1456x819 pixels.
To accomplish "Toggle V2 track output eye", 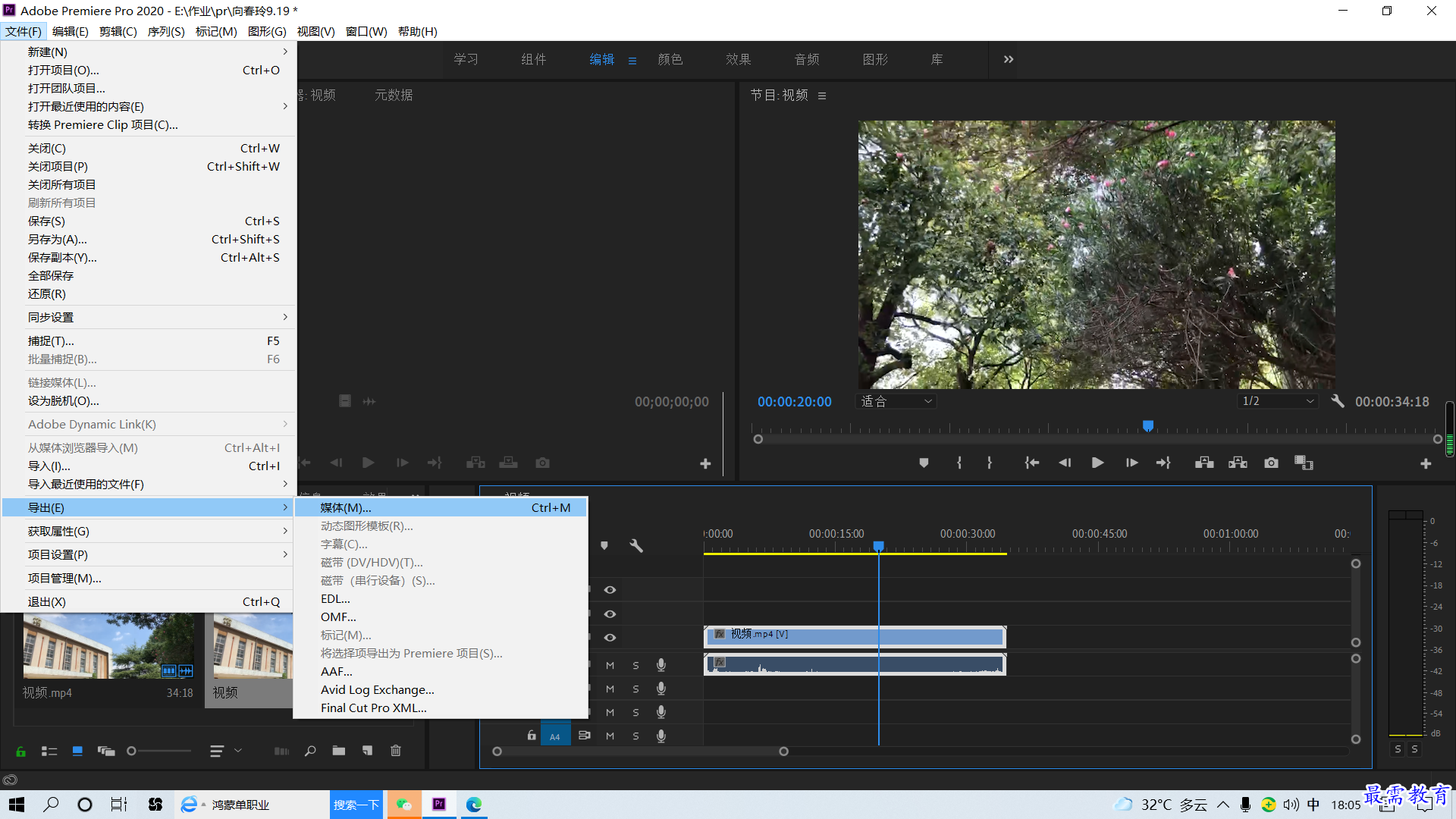I will 610,614.
